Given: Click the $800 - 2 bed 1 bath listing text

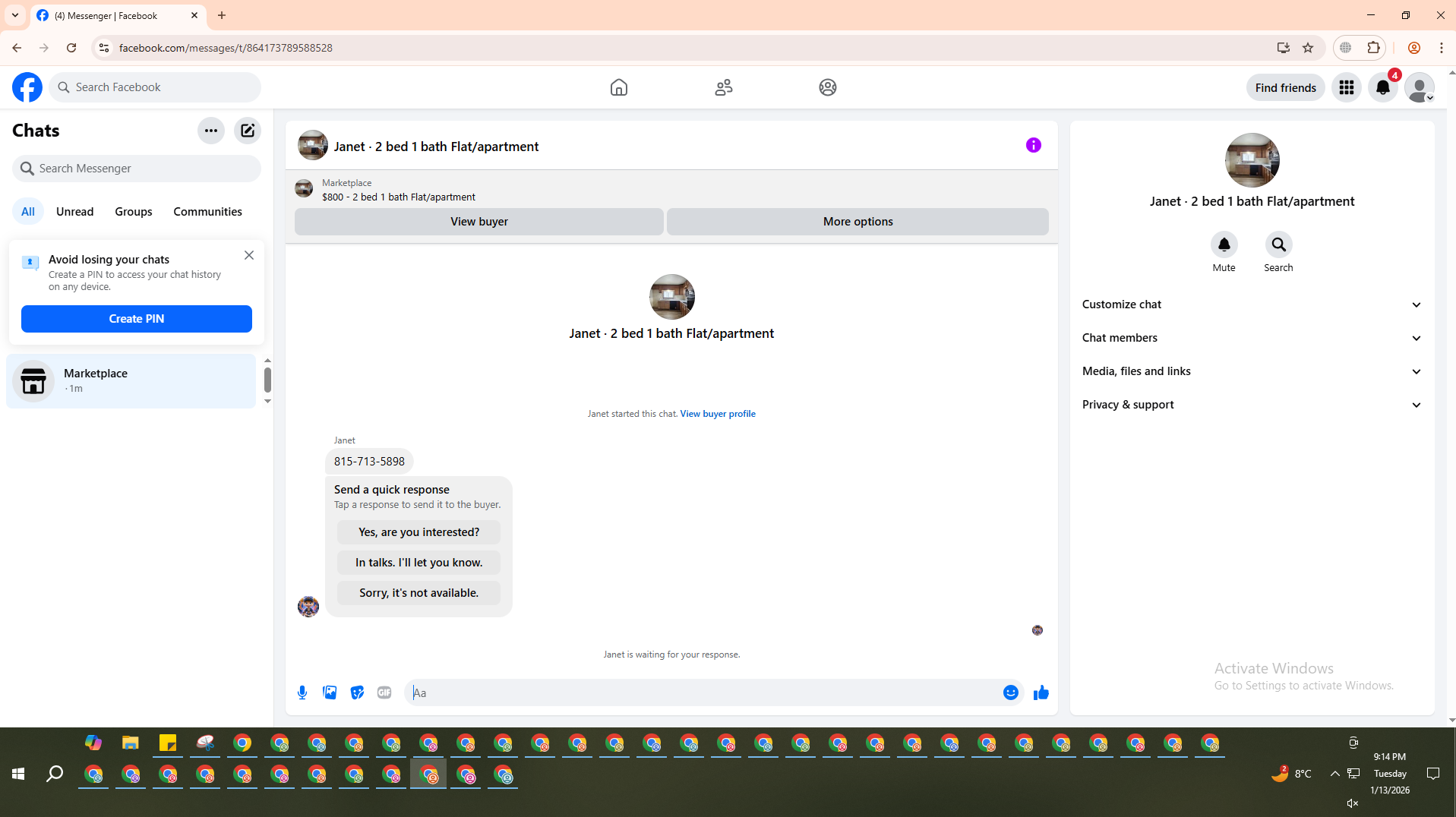Looking at the screenshot, I should click(399, 197).
